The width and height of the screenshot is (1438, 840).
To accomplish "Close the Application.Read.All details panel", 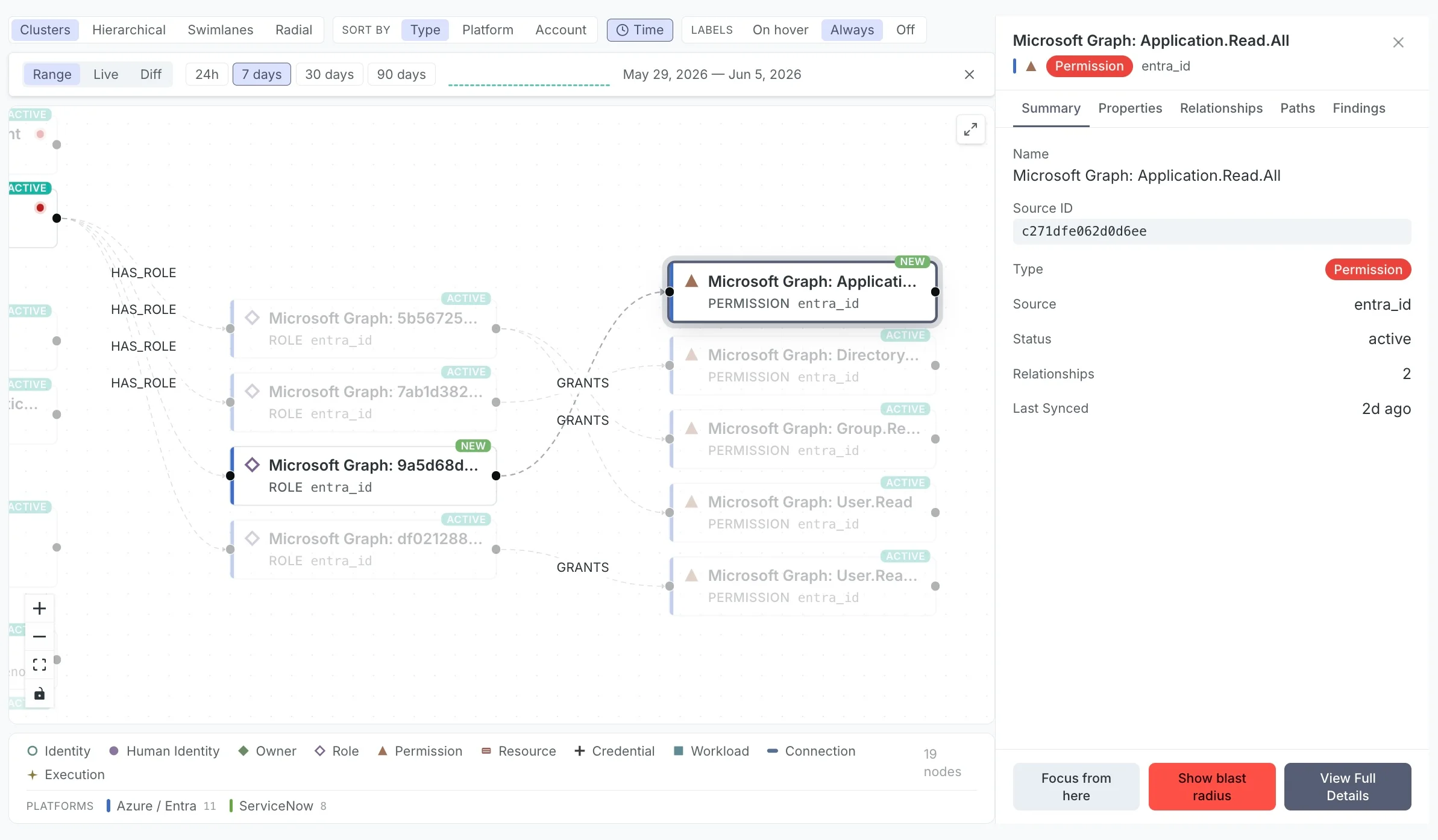I will (x=1398, y=43).
